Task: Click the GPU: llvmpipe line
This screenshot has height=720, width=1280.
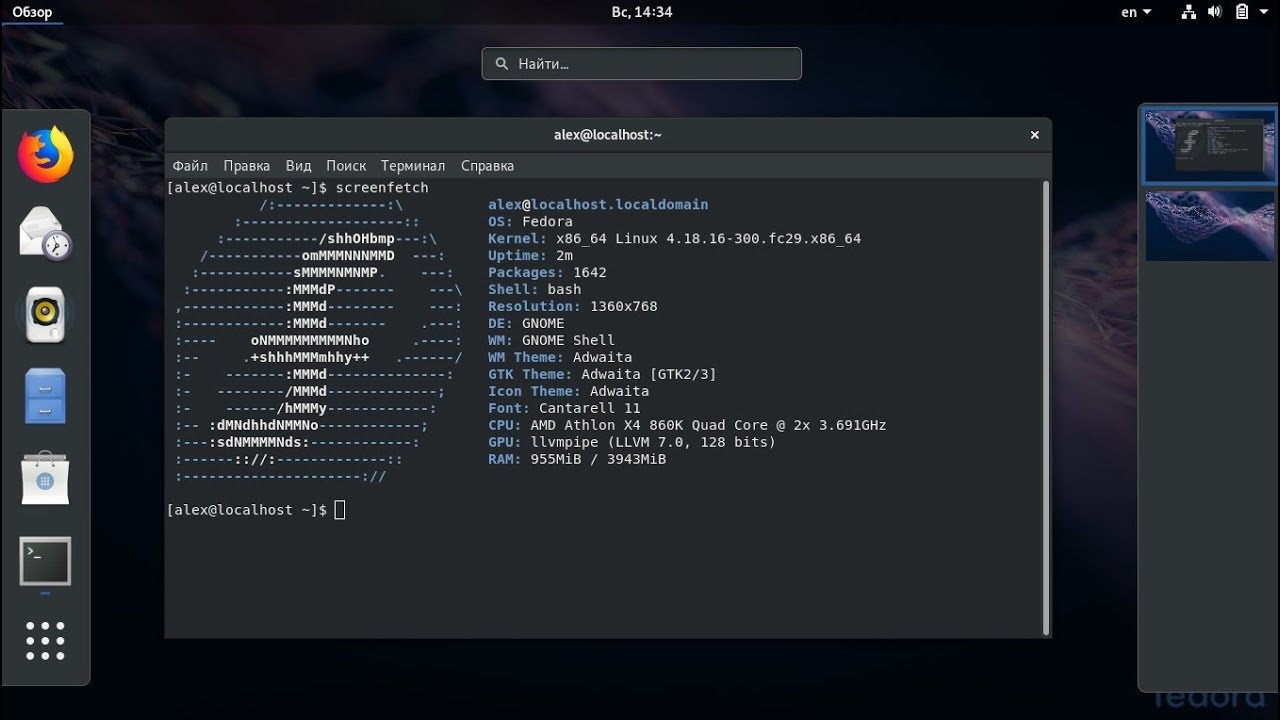Action: coord(632,443)
